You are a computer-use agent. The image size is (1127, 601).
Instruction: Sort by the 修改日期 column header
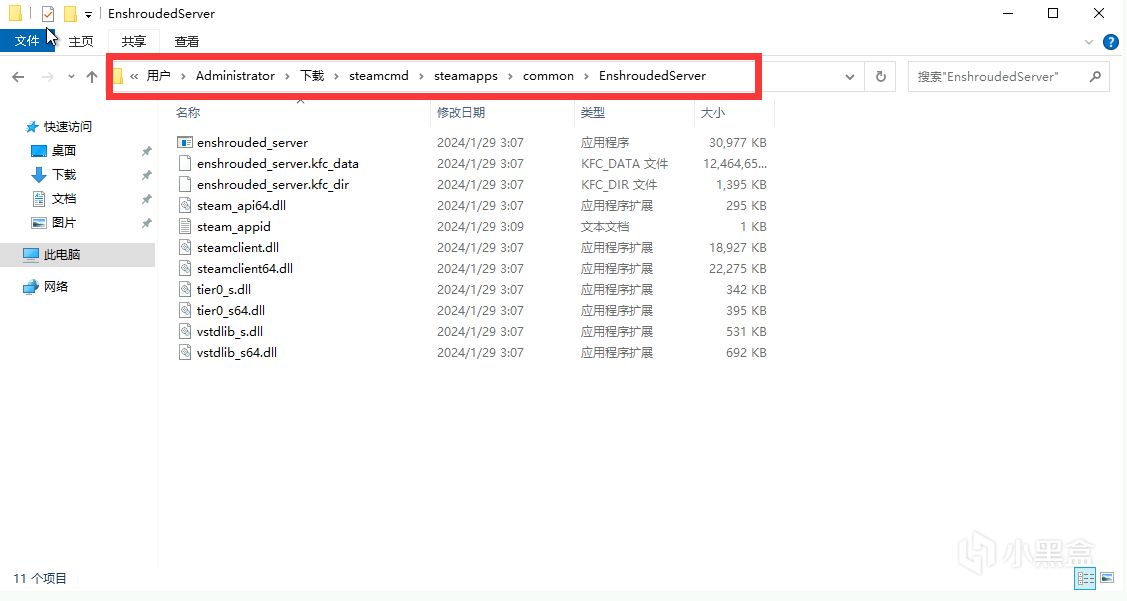click(x=461, y=112)
